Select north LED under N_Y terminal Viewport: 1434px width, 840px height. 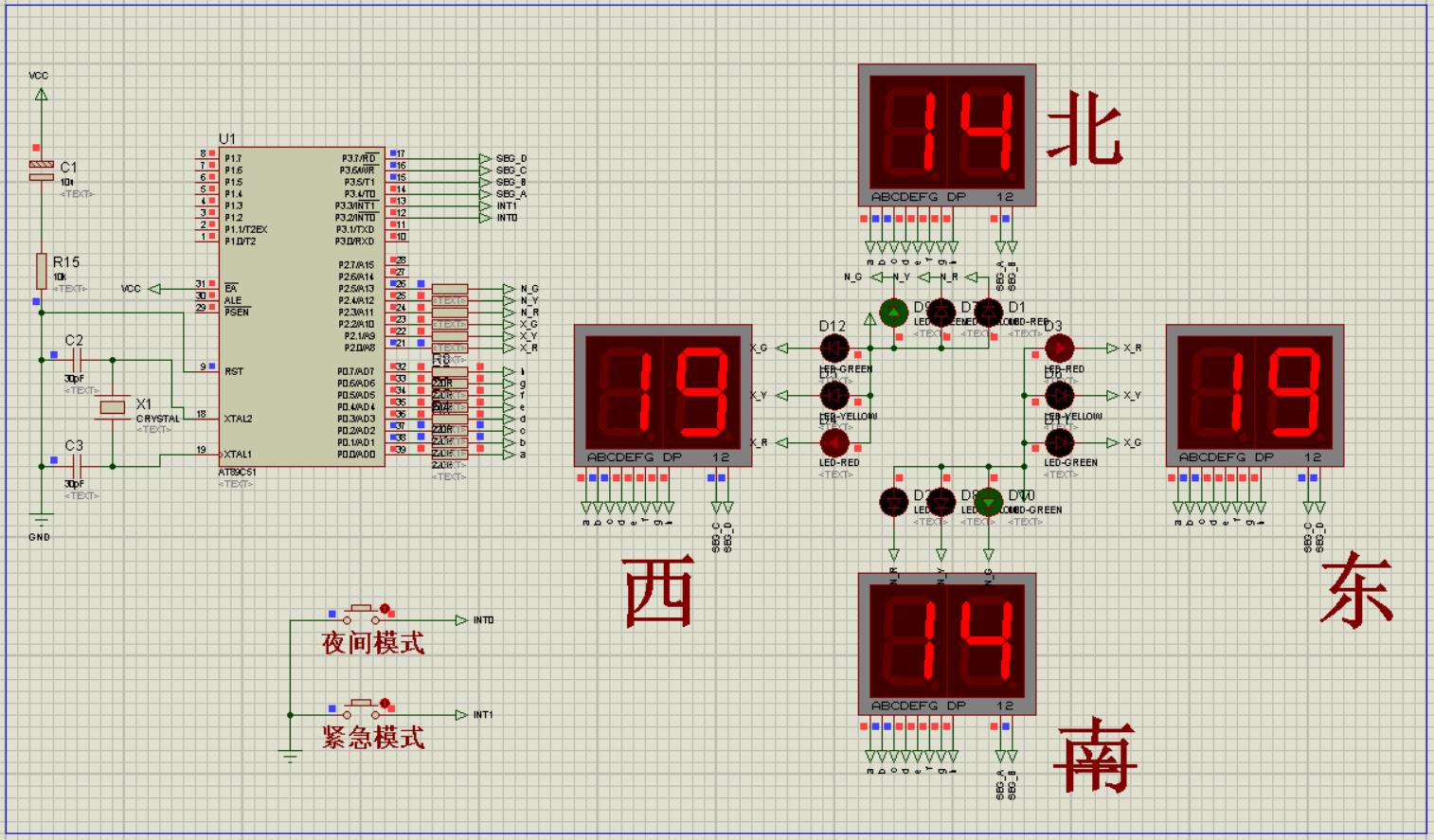pos(941,312)
